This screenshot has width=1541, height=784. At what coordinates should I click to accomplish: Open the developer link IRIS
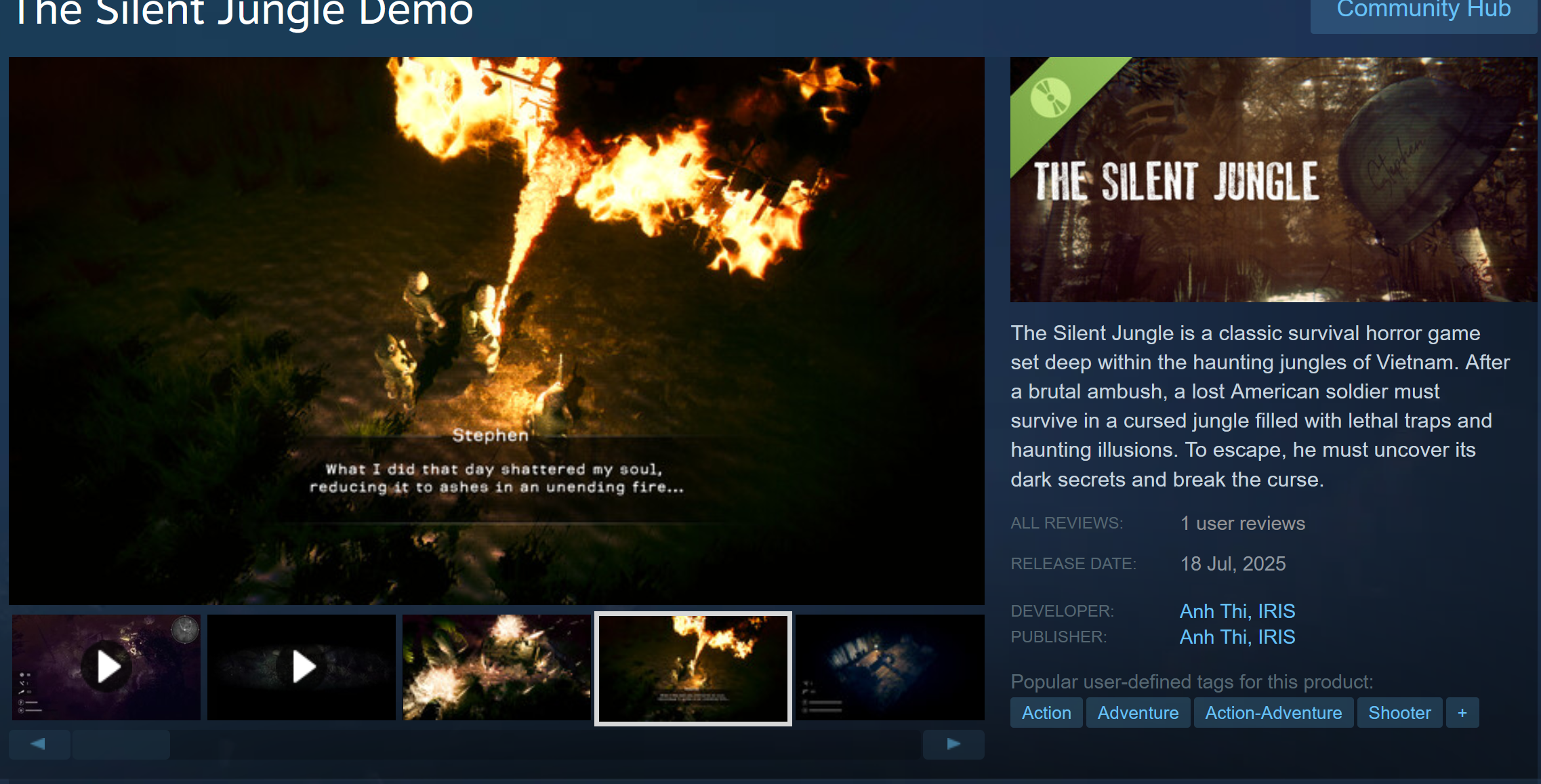click(x=1277, y=611)
